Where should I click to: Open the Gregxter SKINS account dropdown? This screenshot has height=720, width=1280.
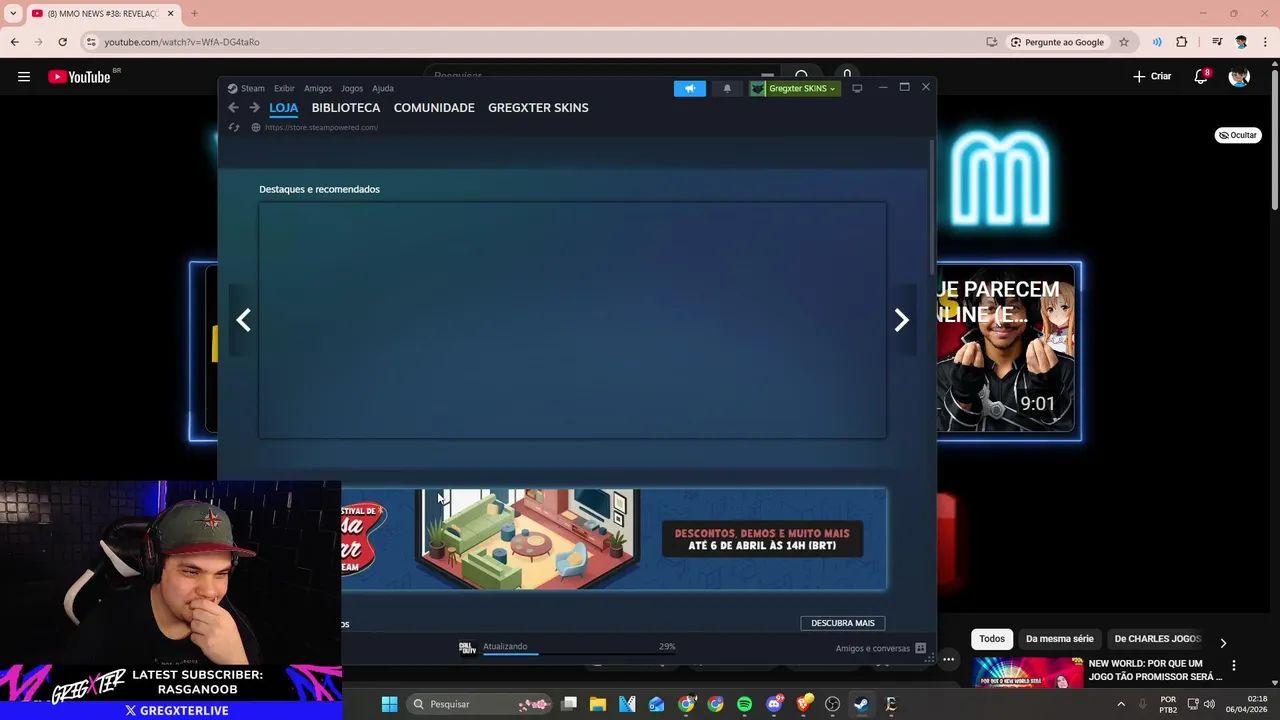[795, 88]
